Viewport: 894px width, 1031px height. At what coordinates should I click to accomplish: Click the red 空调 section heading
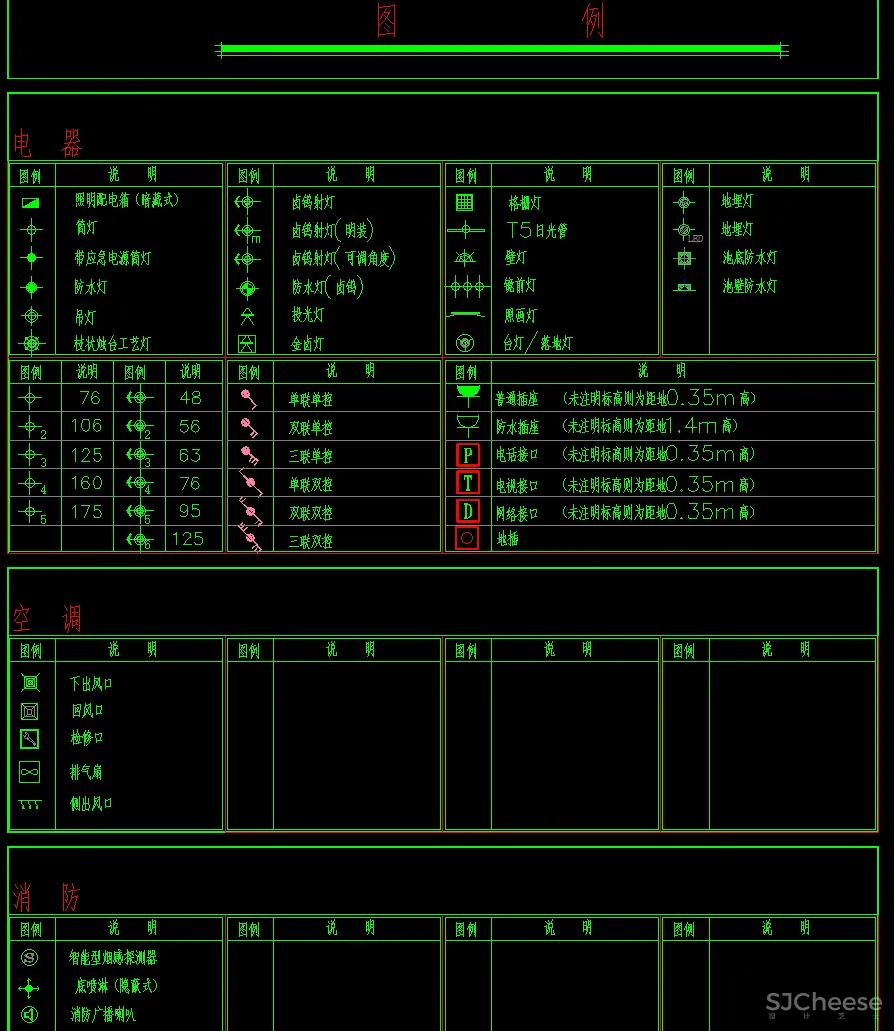(x=47, y=619)
